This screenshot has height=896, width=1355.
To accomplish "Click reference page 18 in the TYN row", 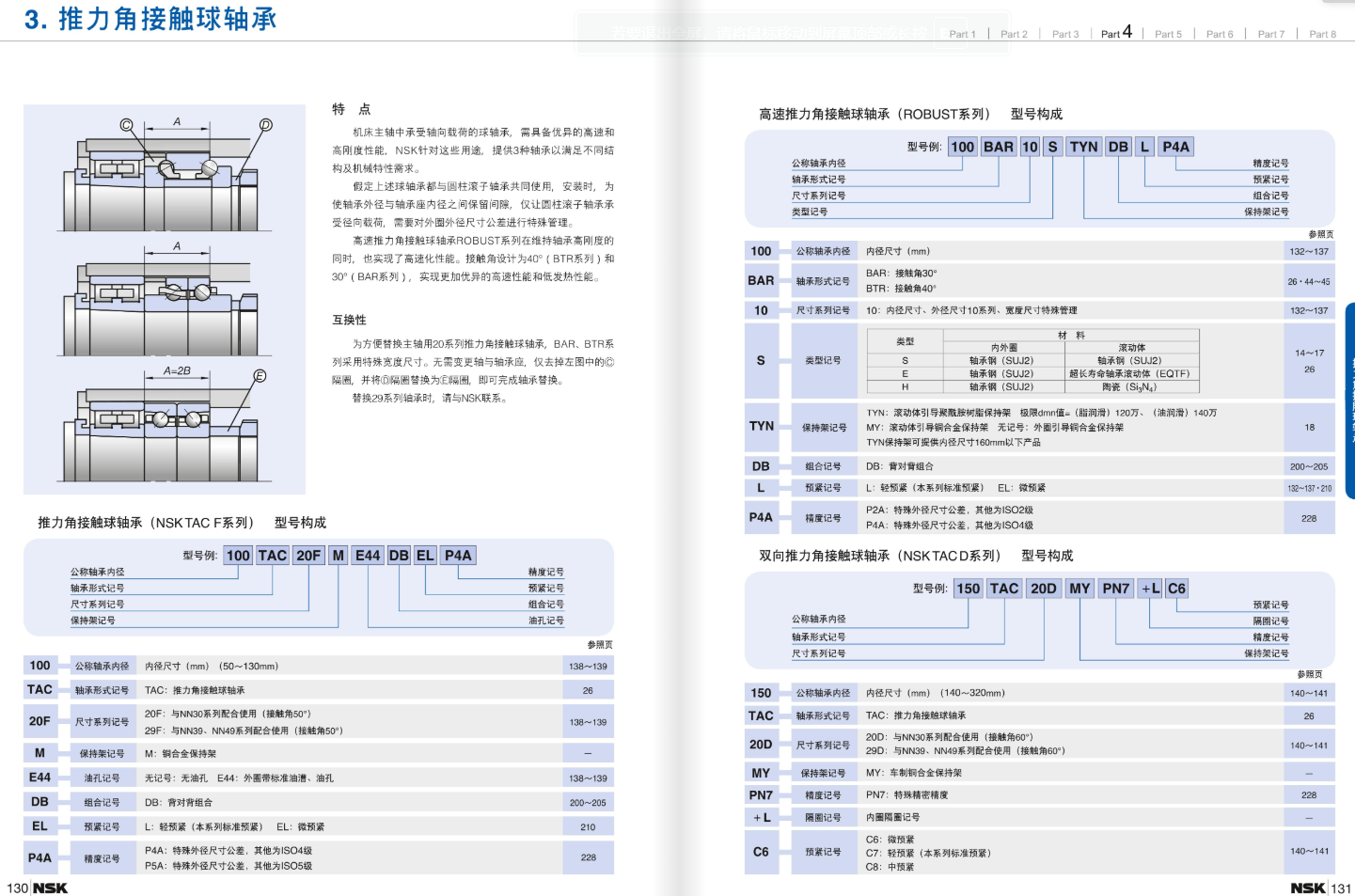I will point(1309,427).
